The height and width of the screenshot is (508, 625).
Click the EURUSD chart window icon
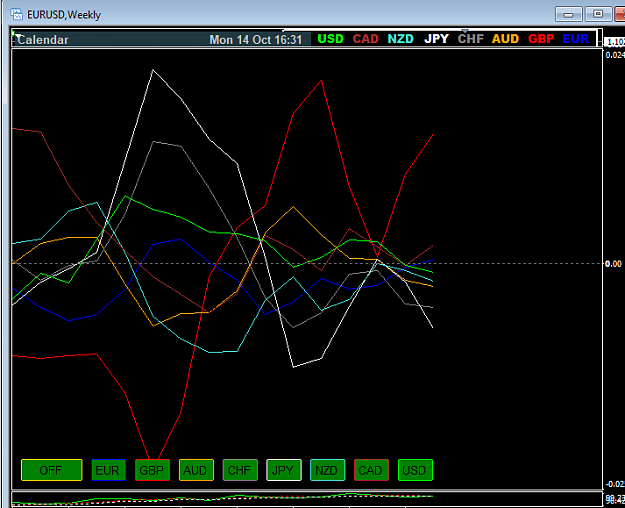click(x=17, y=14)
